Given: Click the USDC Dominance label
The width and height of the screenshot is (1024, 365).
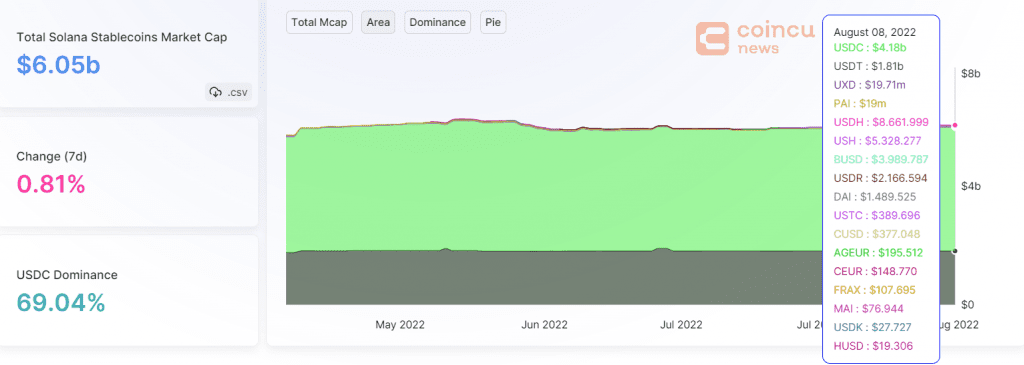Looking at the screenshot, I should point(67,275).
